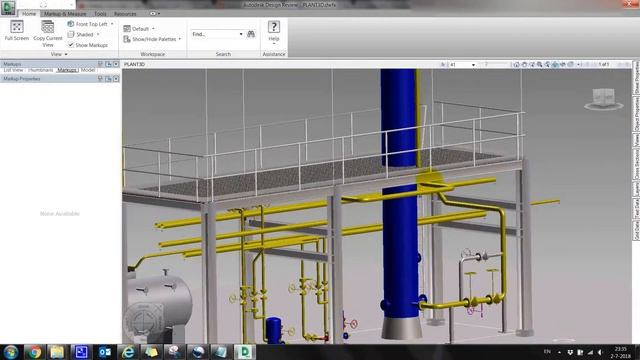Click the binoculars Find icon

[251, 34]
